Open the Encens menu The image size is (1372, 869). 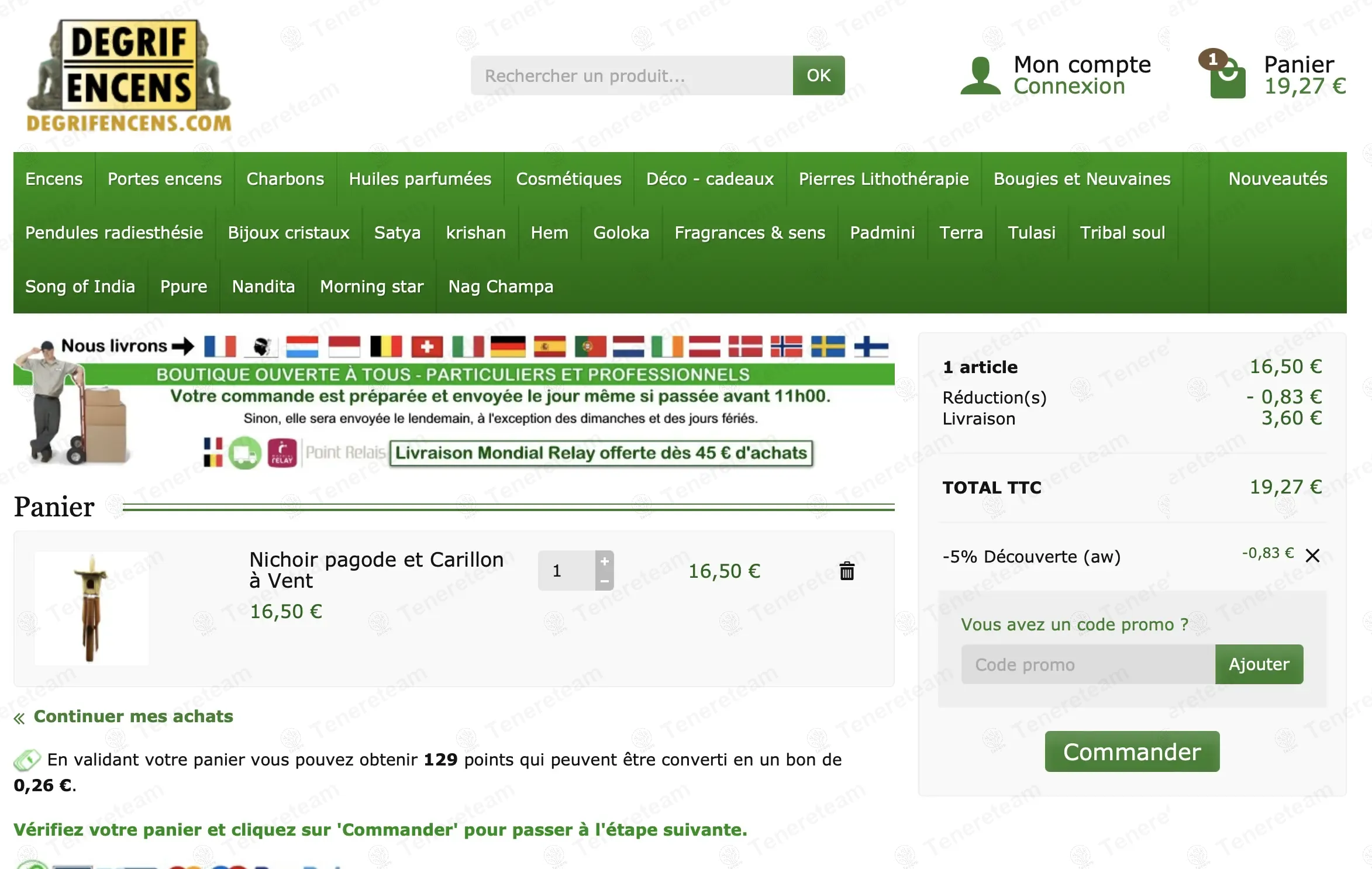click(x=54, y=179)
